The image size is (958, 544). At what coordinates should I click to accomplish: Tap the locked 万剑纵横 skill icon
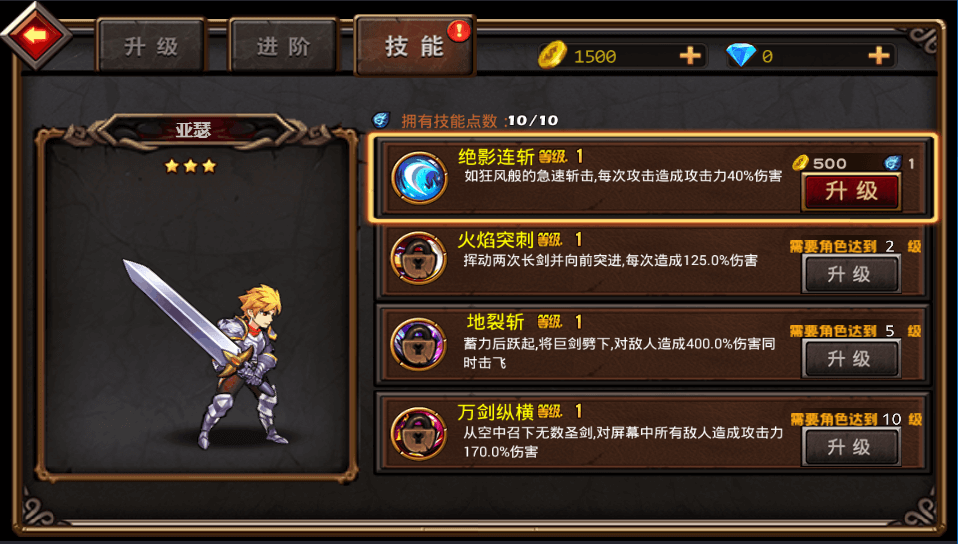point(419,433)
